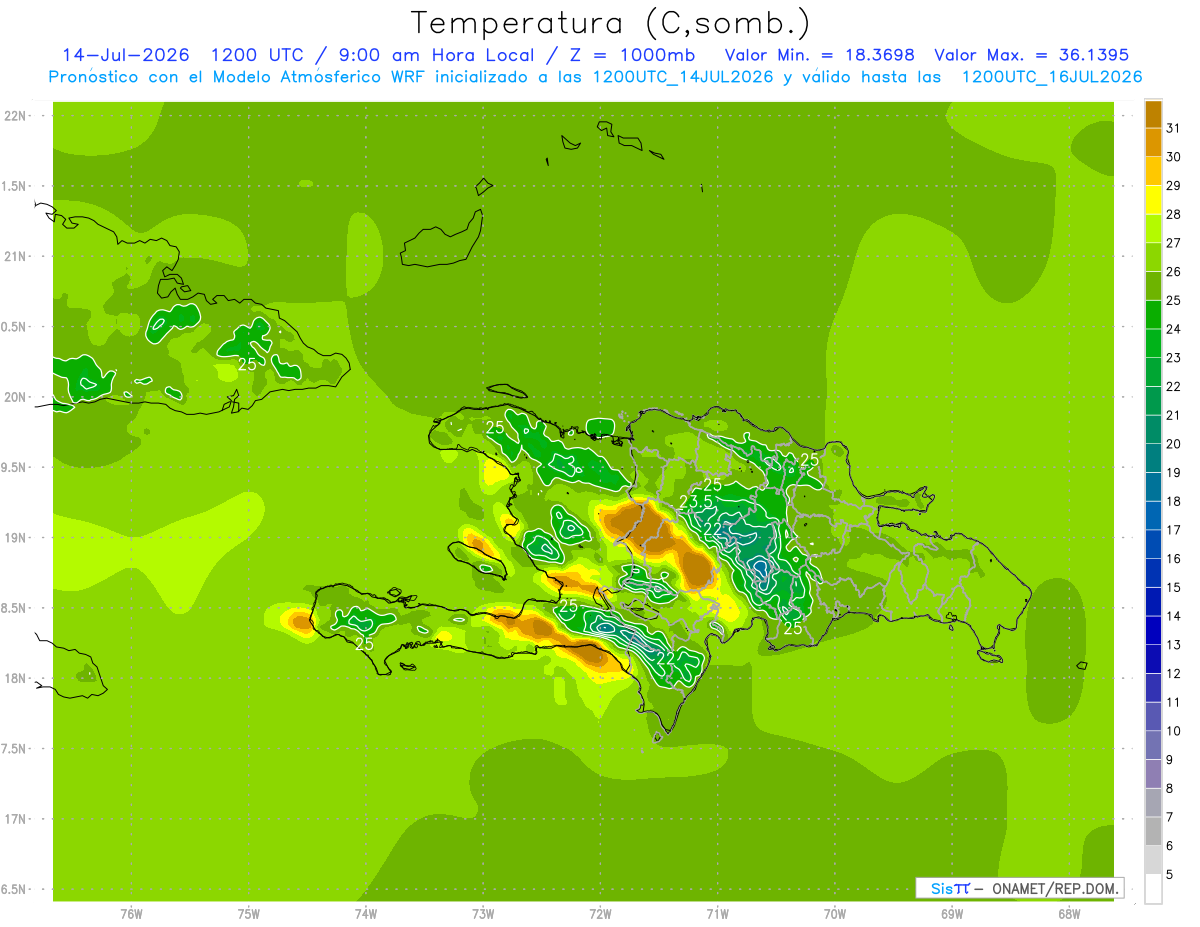Select the blue swatch between 16 and 17

[1153, 544]
